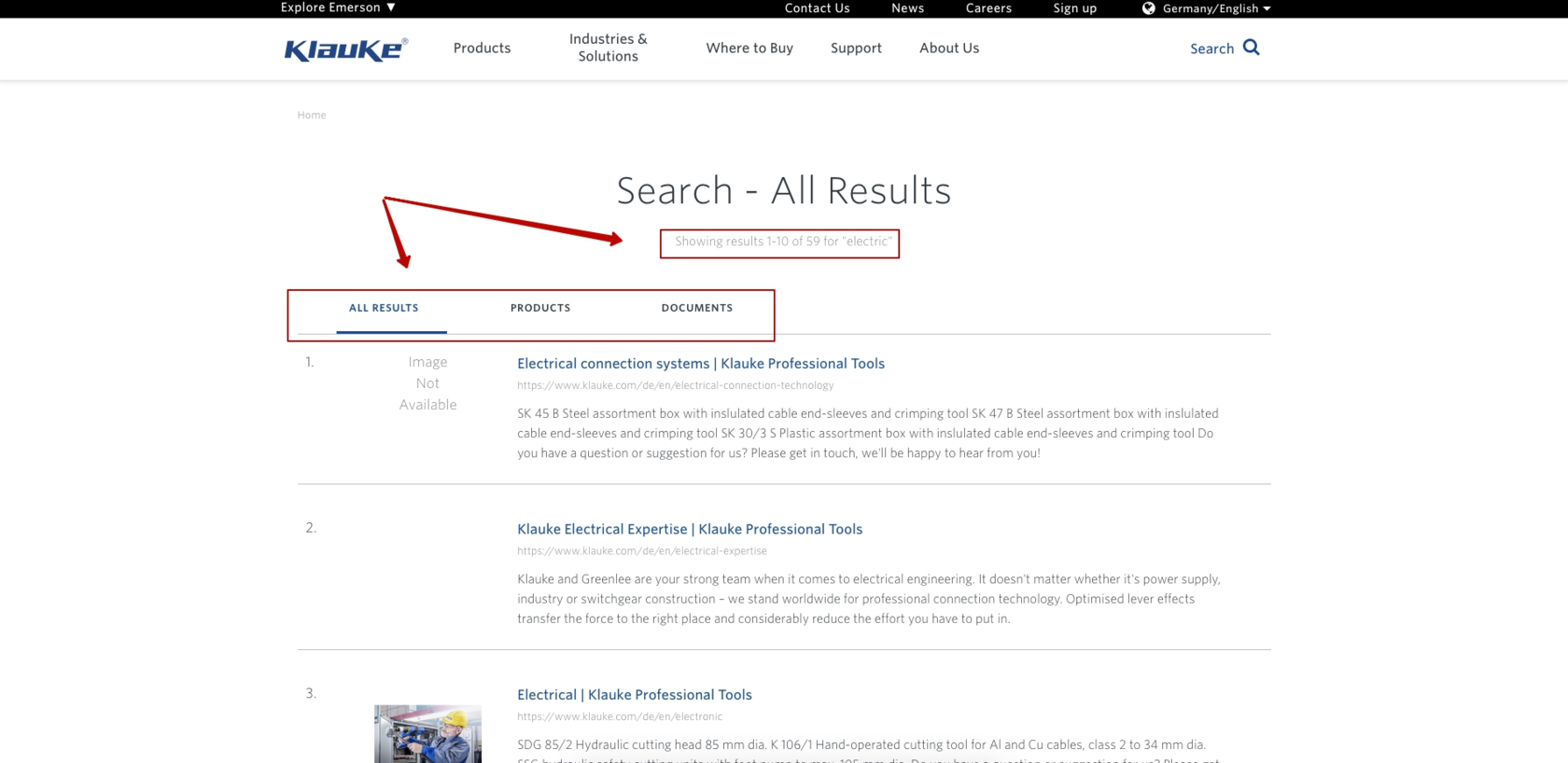Open Klauke Electrical Expertise result
Screen dimensions: 1568x763
[x=690, y=529]
